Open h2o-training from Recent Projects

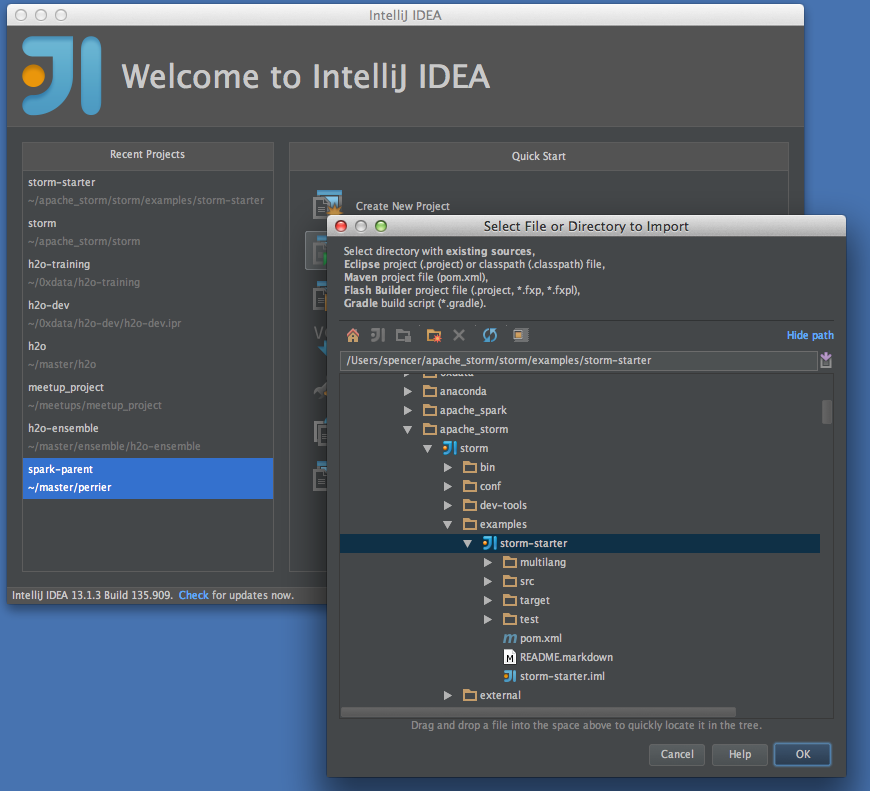59,264
